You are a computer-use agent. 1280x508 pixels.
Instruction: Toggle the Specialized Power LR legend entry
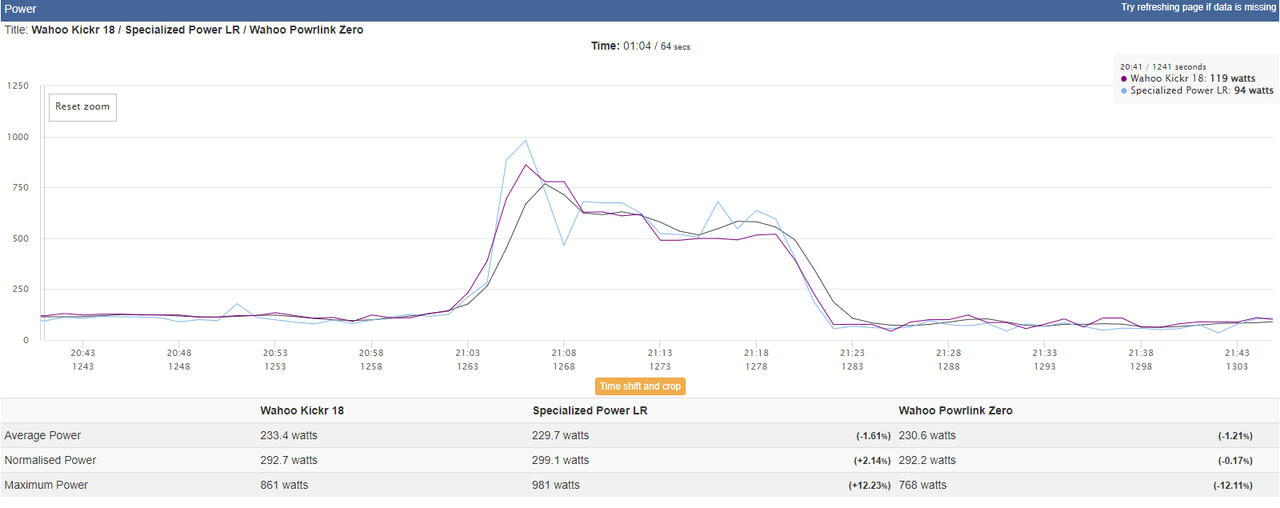coord(1197,90)
